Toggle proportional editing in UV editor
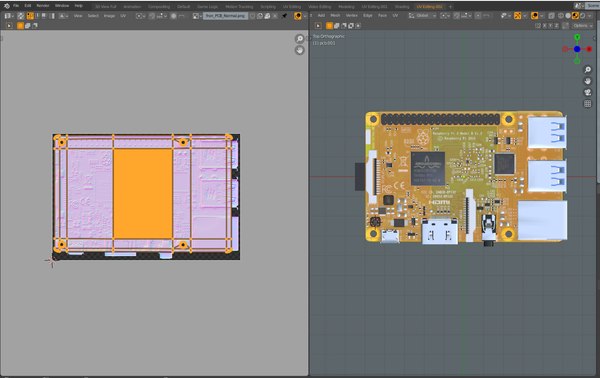600x378 pixels. (173, 16)
